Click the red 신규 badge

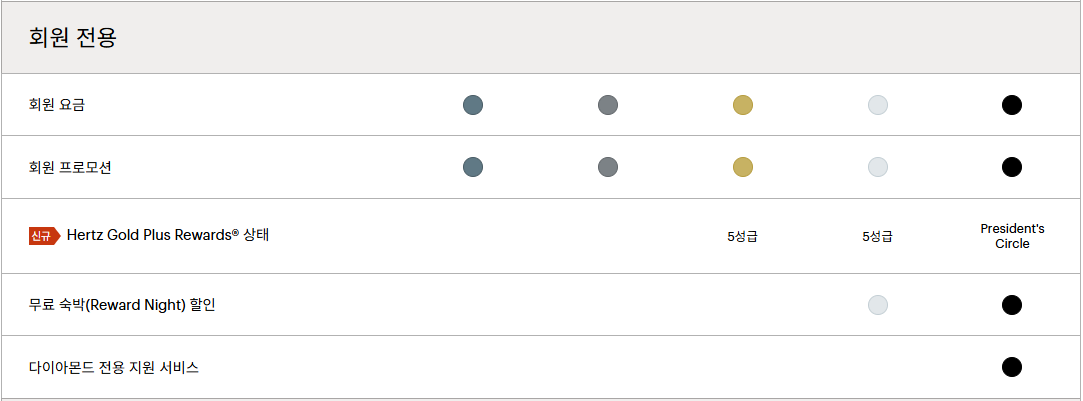click(x=44, y=236)
